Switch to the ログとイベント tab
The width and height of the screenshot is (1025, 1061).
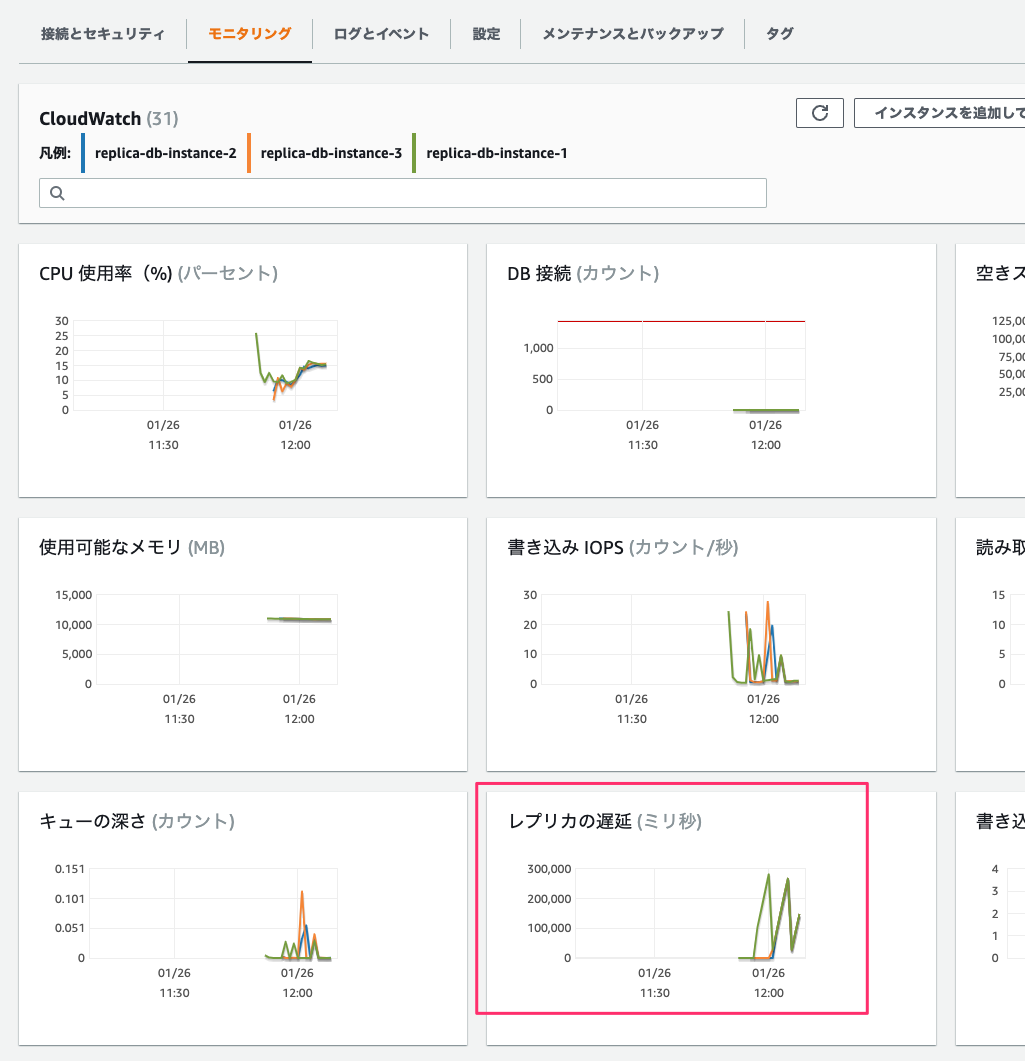(x=381, y=34)
